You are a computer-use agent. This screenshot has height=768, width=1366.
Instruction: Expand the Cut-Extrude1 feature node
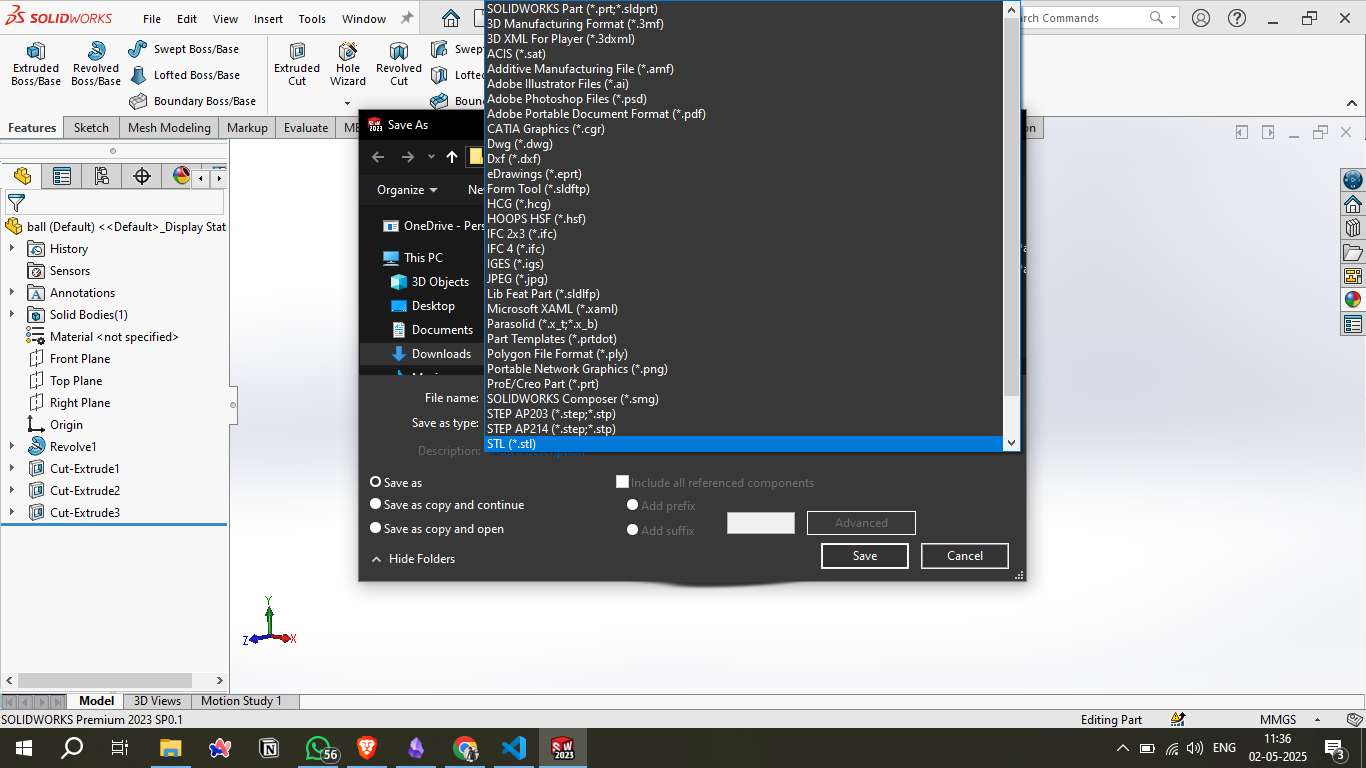point(12,469)
